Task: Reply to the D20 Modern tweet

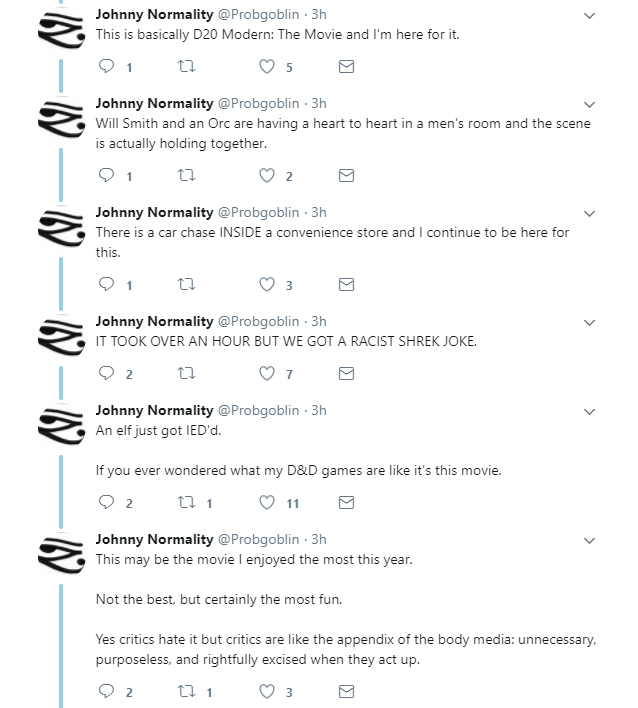Action: pos(106,66)
